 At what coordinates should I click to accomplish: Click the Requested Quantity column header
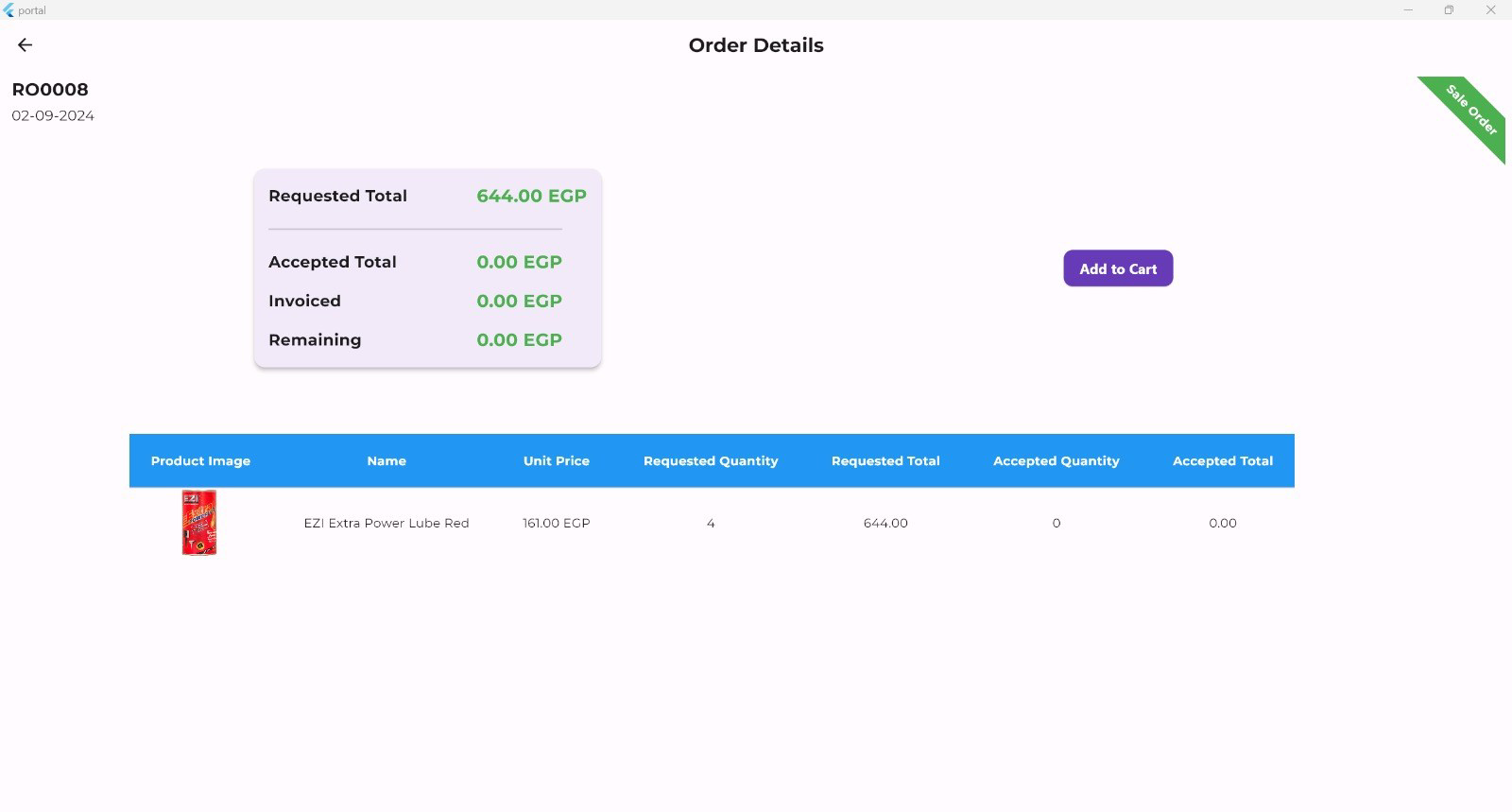(x=711, y=461)
